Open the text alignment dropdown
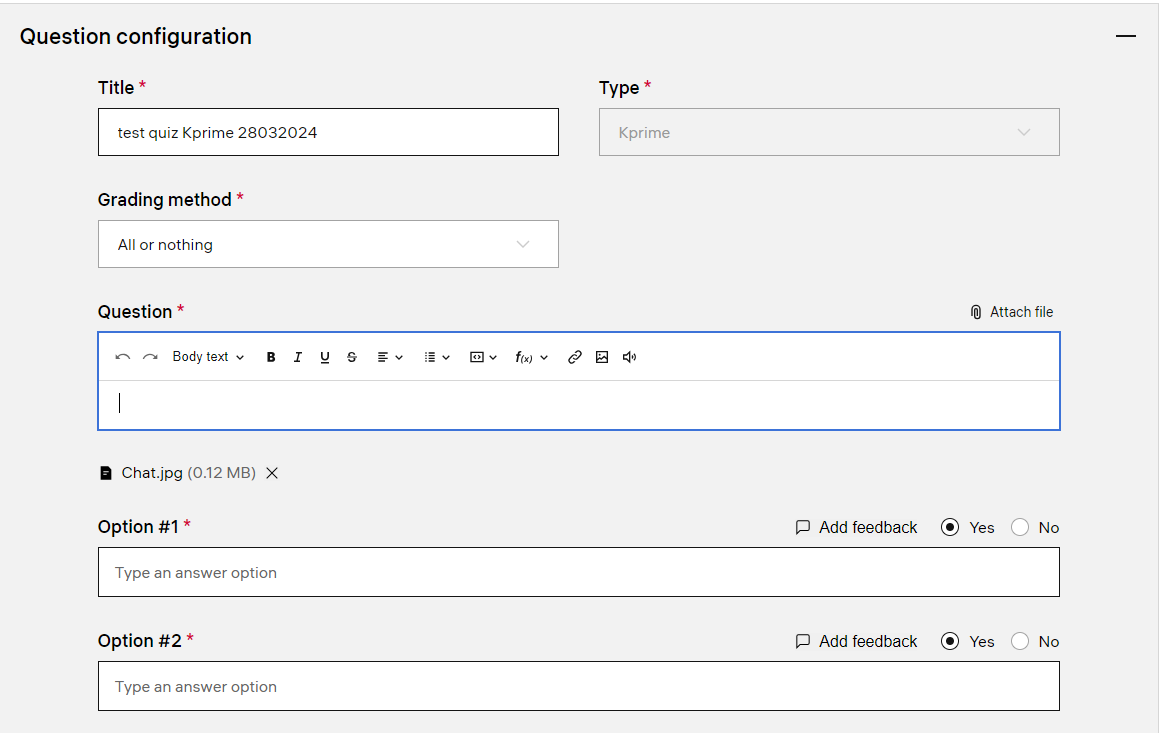 coord(389,357)
